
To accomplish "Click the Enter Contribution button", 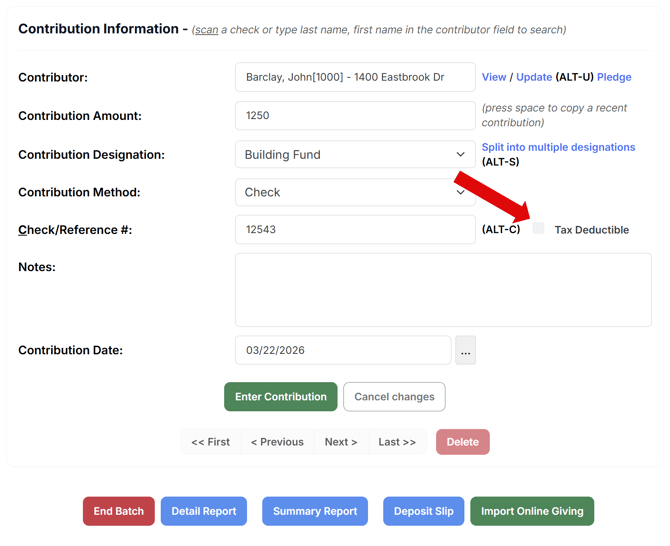I will (280, 397).
